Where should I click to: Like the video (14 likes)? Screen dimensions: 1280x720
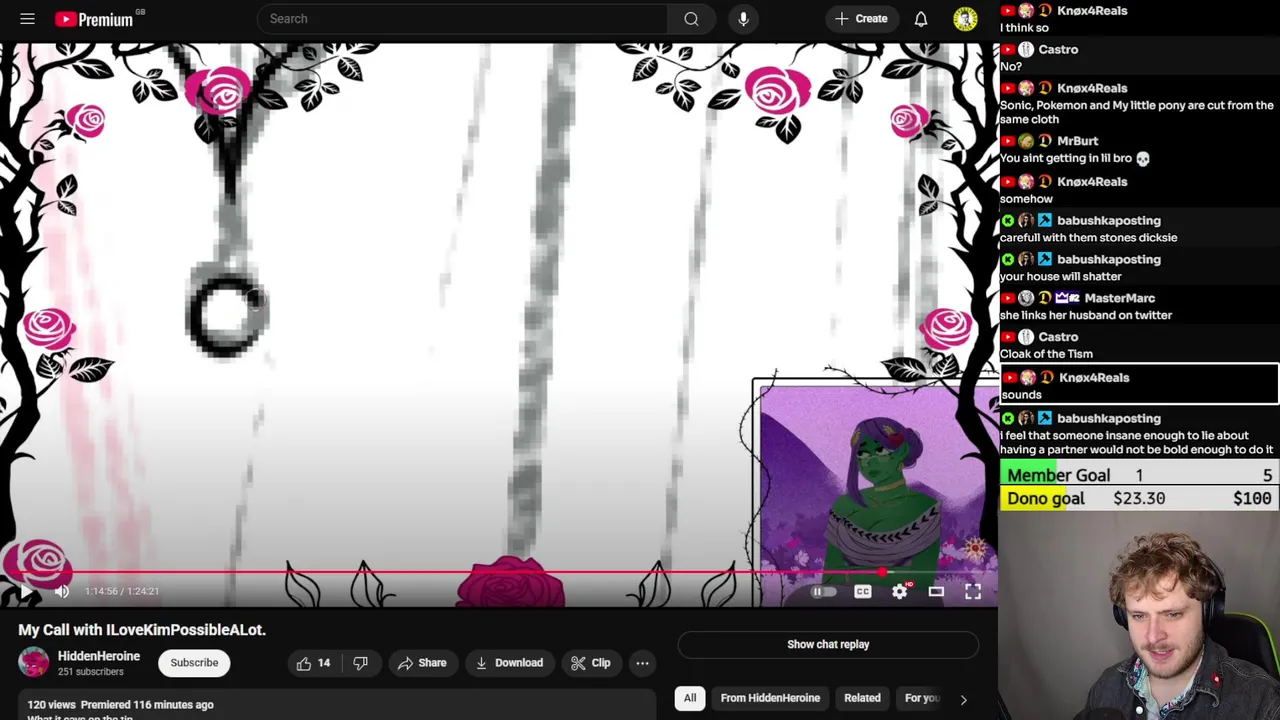click(x=313, y=663)
